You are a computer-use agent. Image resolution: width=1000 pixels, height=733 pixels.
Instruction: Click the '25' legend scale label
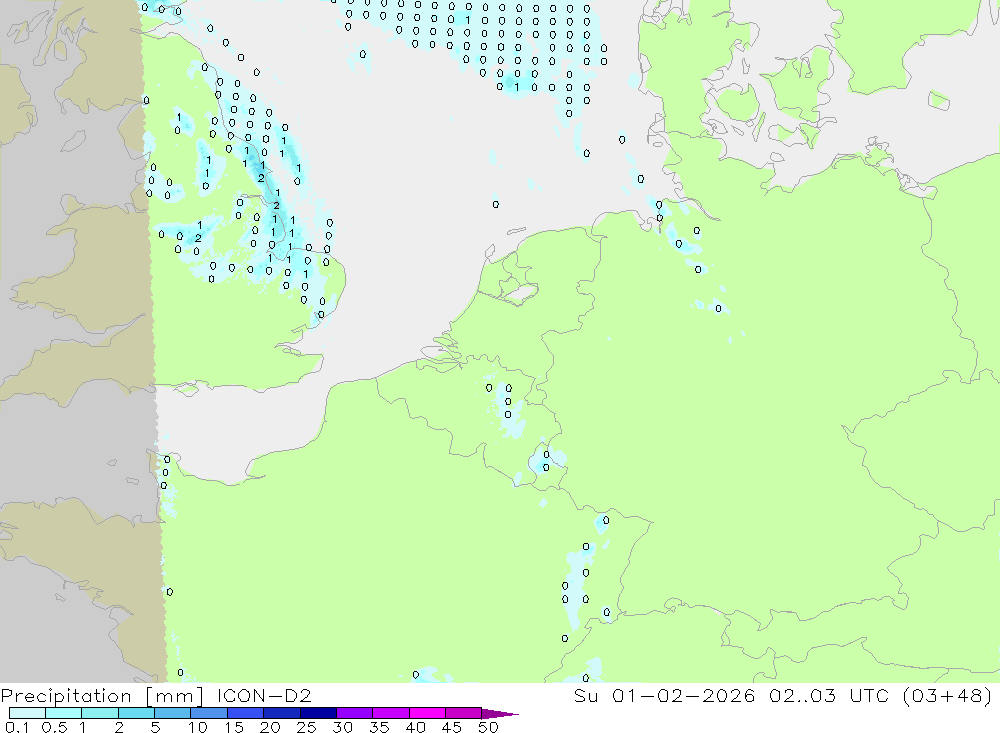click(x=306, y=727)
